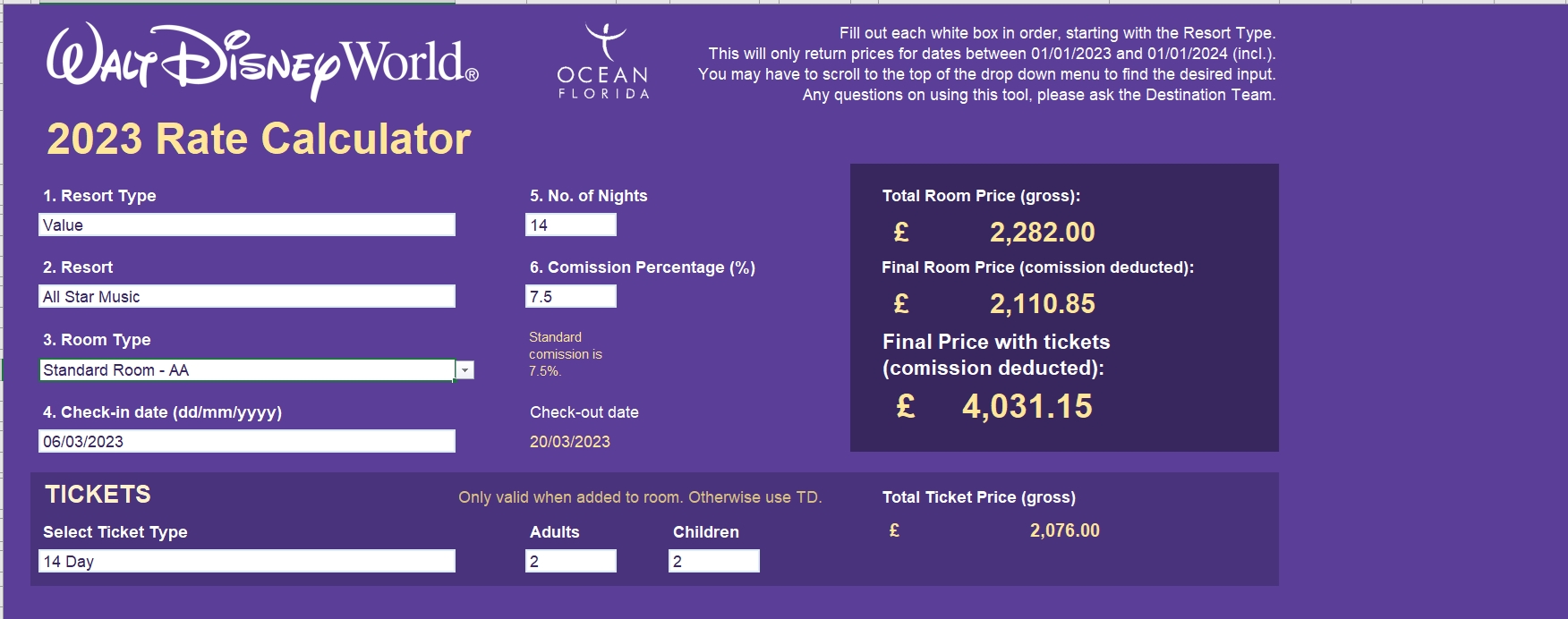Select the total ticket price 2,076.00
This screenshot has height=619, width=1568.
click(1064, 530)
